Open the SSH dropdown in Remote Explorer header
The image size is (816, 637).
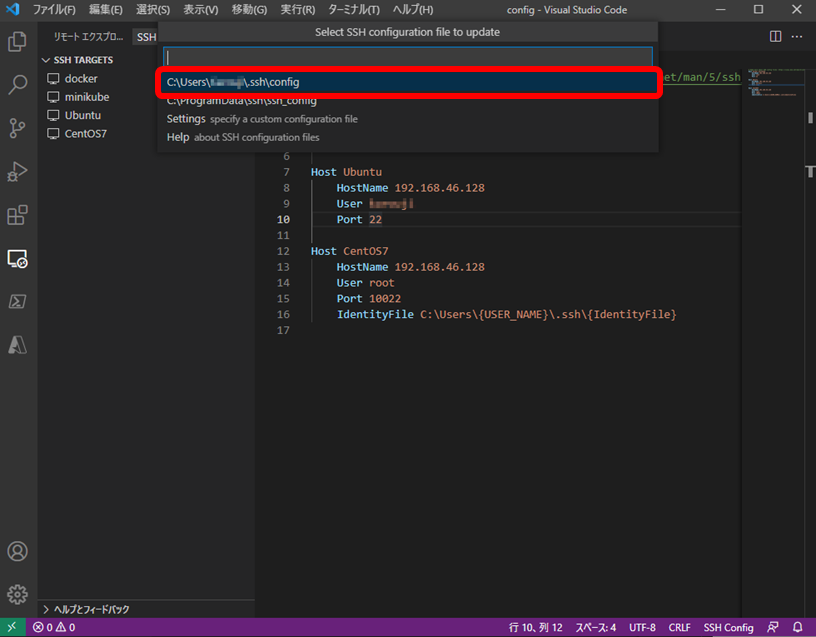146,37
